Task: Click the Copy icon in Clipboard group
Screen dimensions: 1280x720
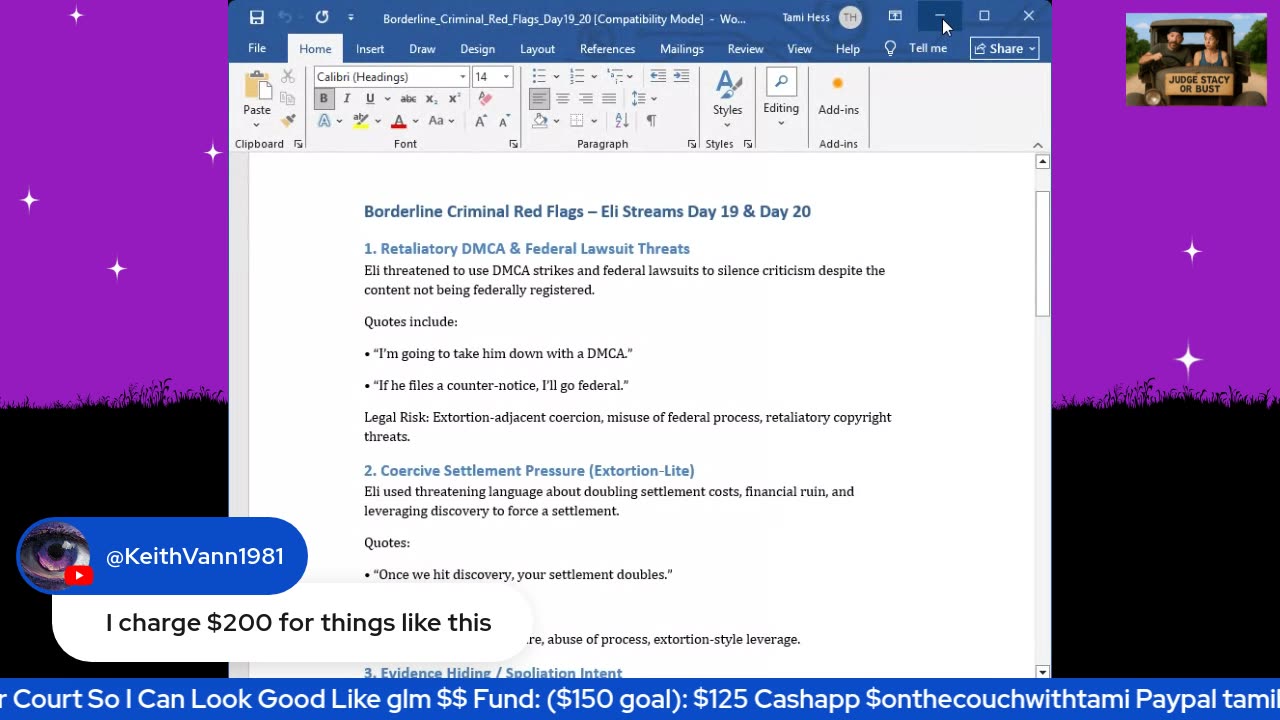Action: 288,98
